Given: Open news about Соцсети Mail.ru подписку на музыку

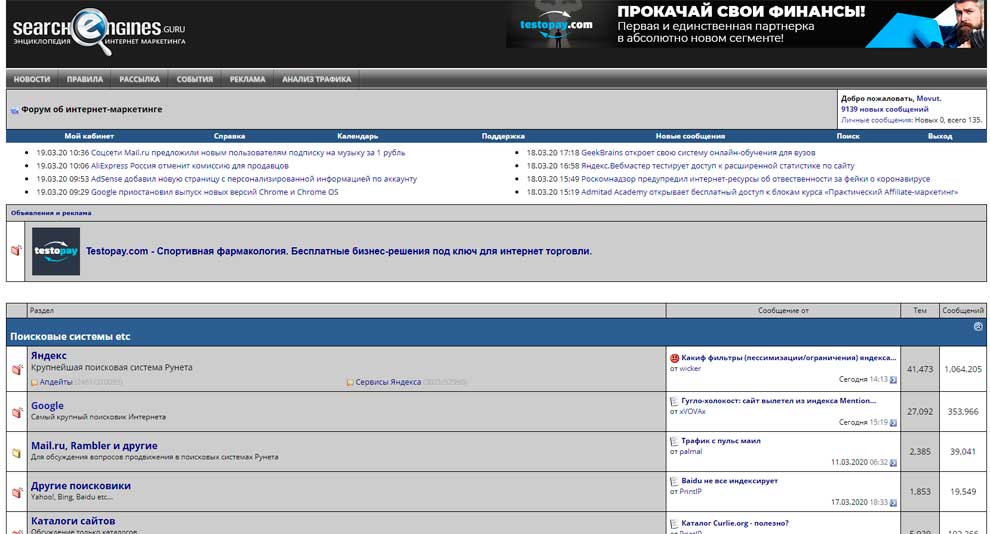Looking at the screenshot, I should click(248, 153).
